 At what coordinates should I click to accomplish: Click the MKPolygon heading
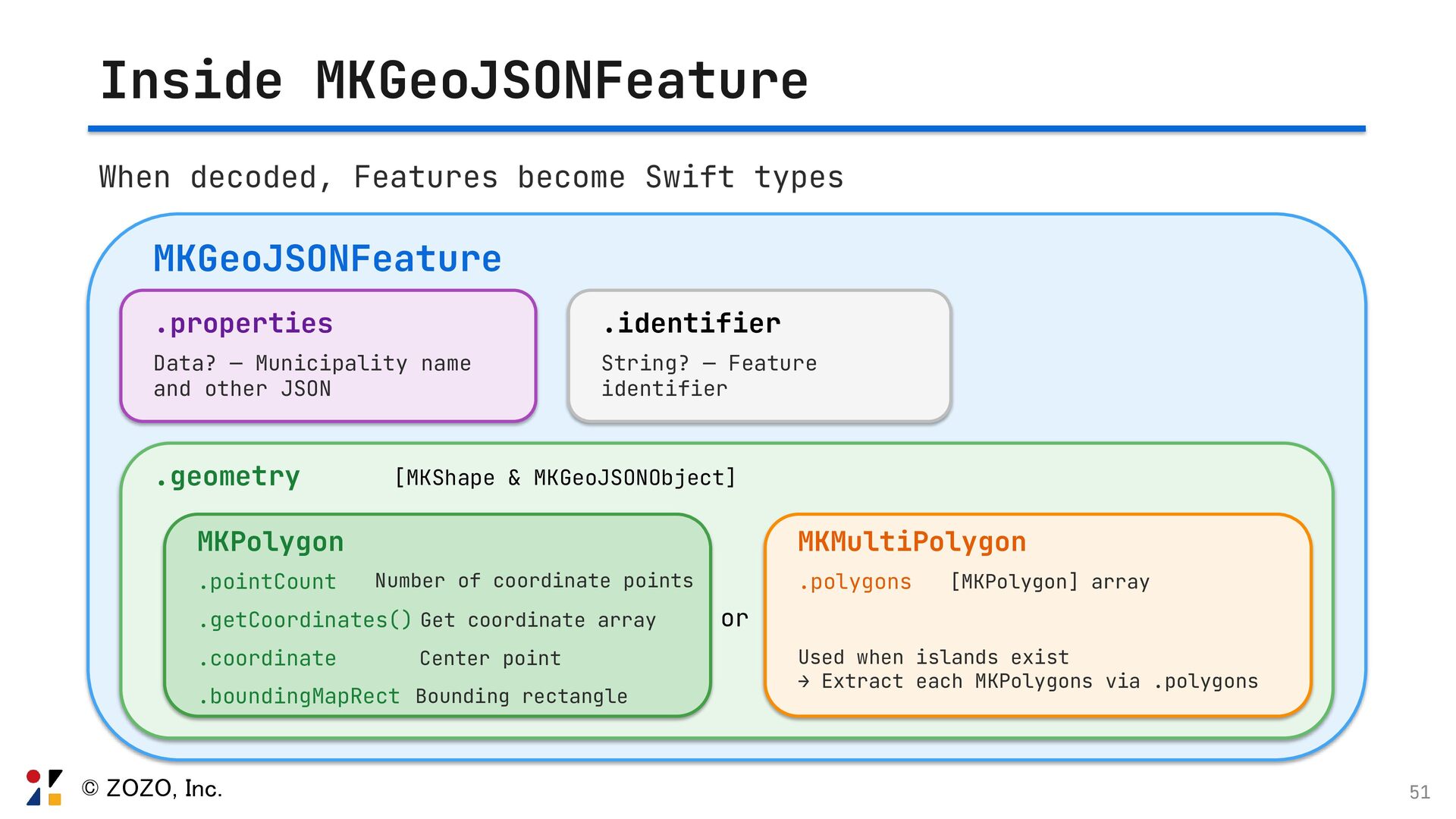point(270,542)
